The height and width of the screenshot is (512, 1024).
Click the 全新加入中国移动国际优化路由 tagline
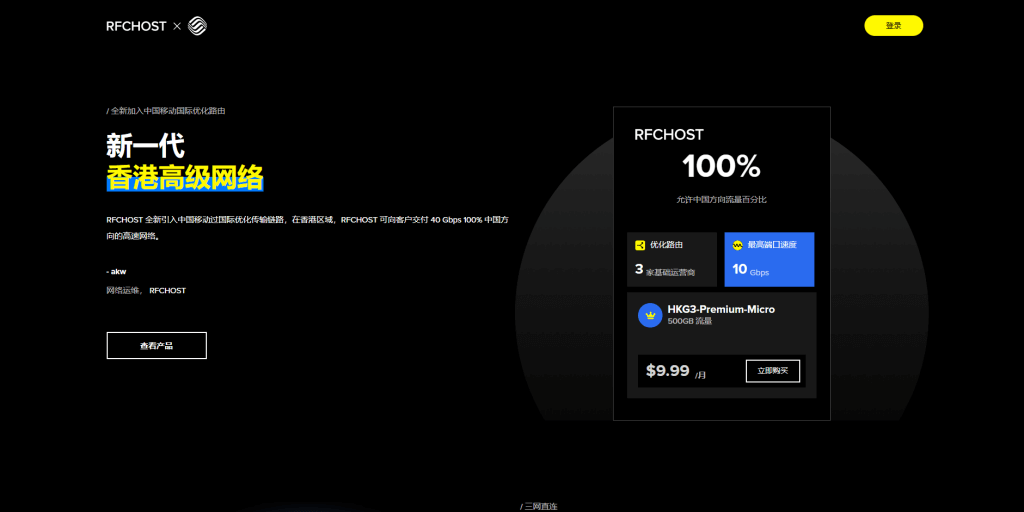[166, 111]
